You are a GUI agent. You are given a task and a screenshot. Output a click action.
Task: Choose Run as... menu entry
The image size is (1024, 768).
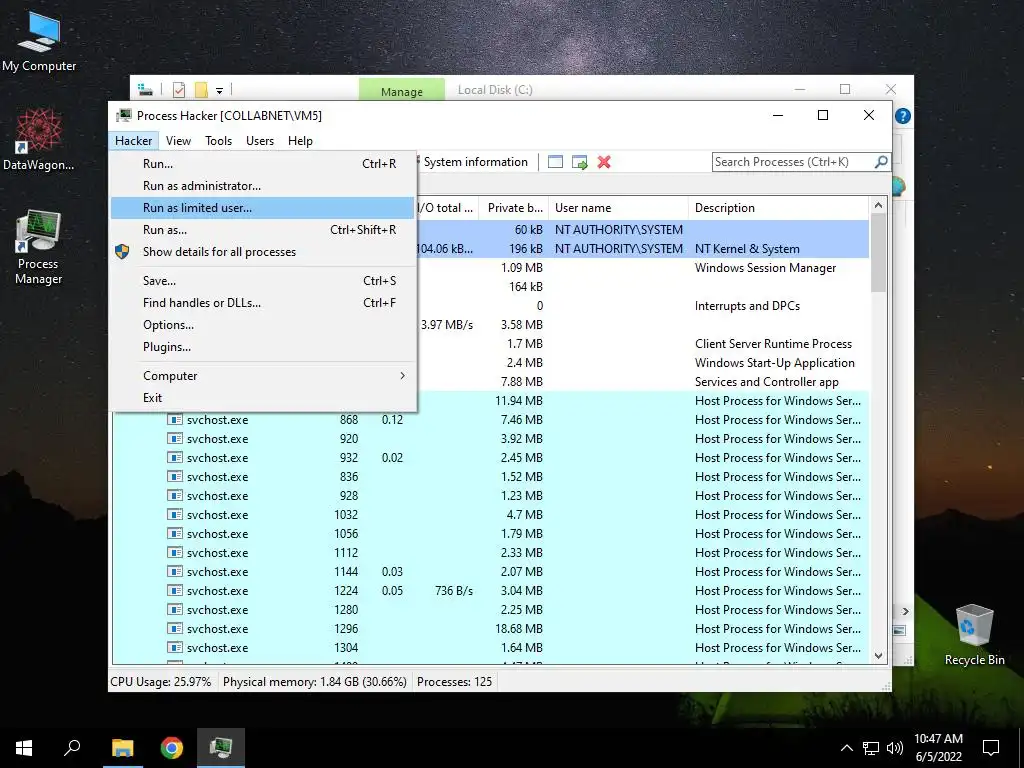coord(263,230)
